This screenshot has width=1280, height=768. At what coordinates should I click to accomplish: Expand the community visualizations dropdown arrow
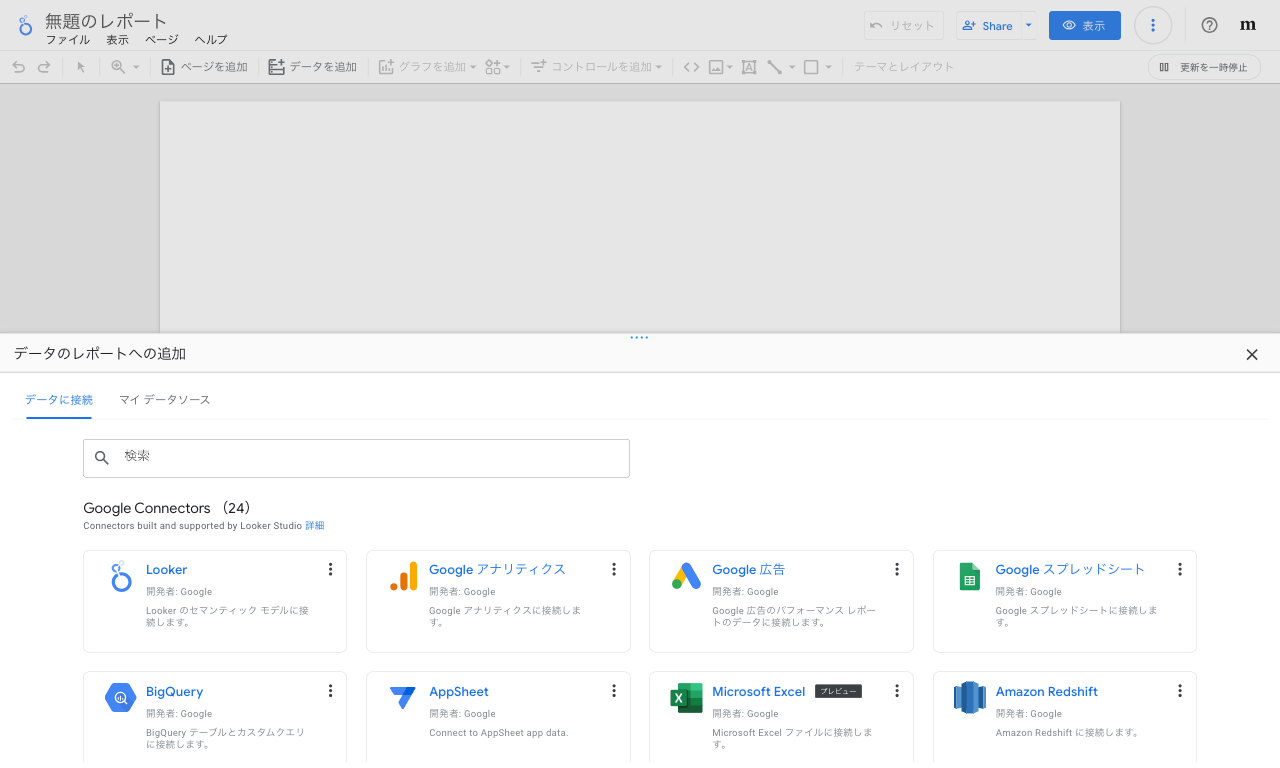507,68
